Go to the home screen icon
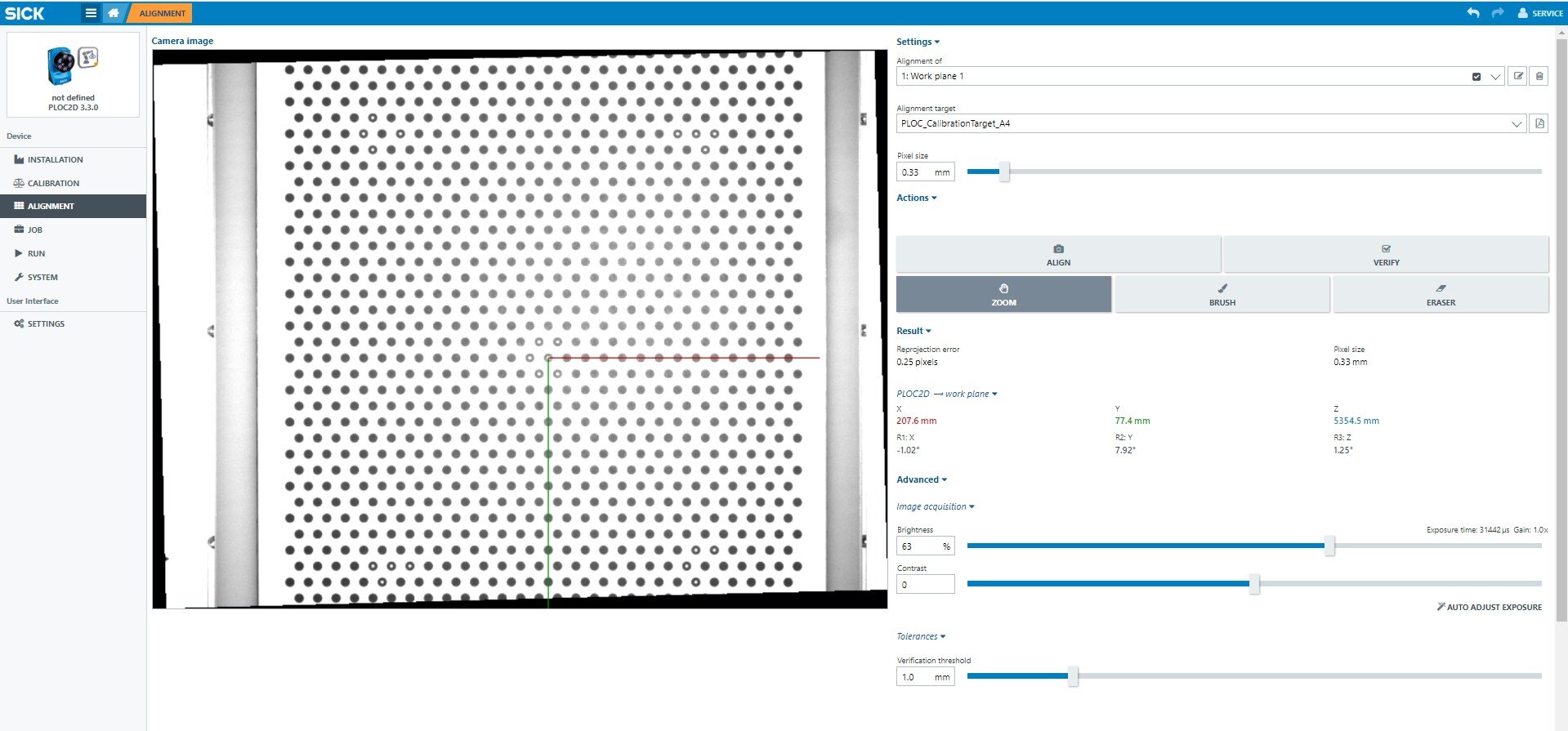The image size is (1568, 731). tap(114, 13)
